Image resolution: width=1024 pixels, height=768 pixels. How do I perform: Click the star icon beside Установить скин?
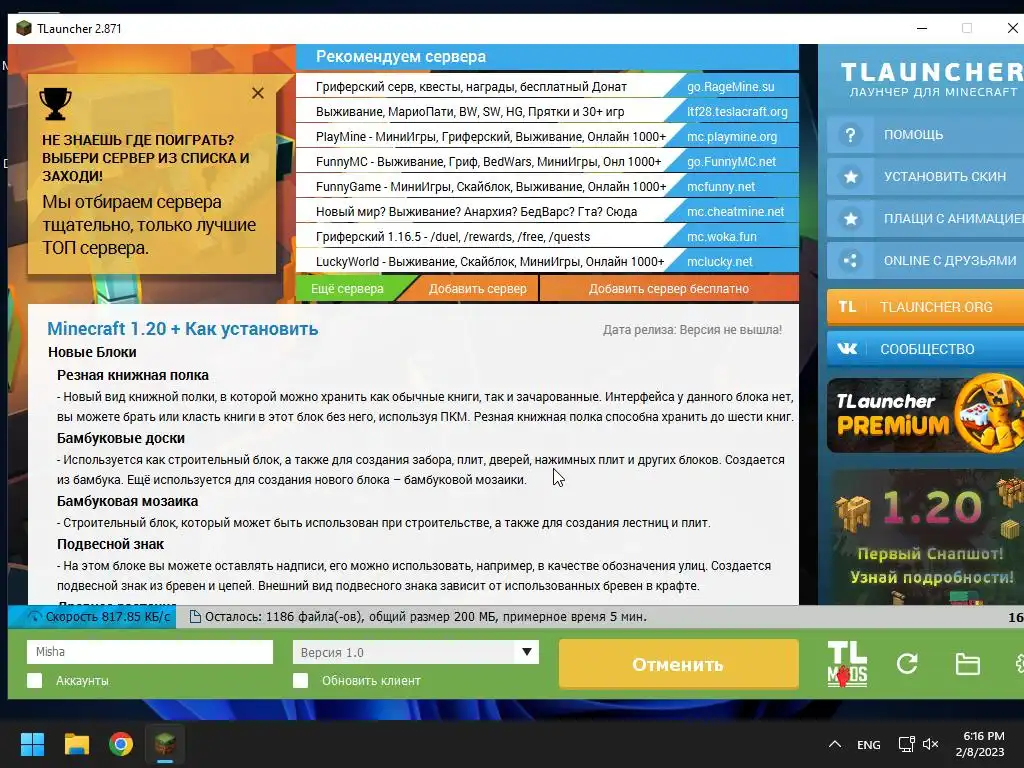coord(850,177)
